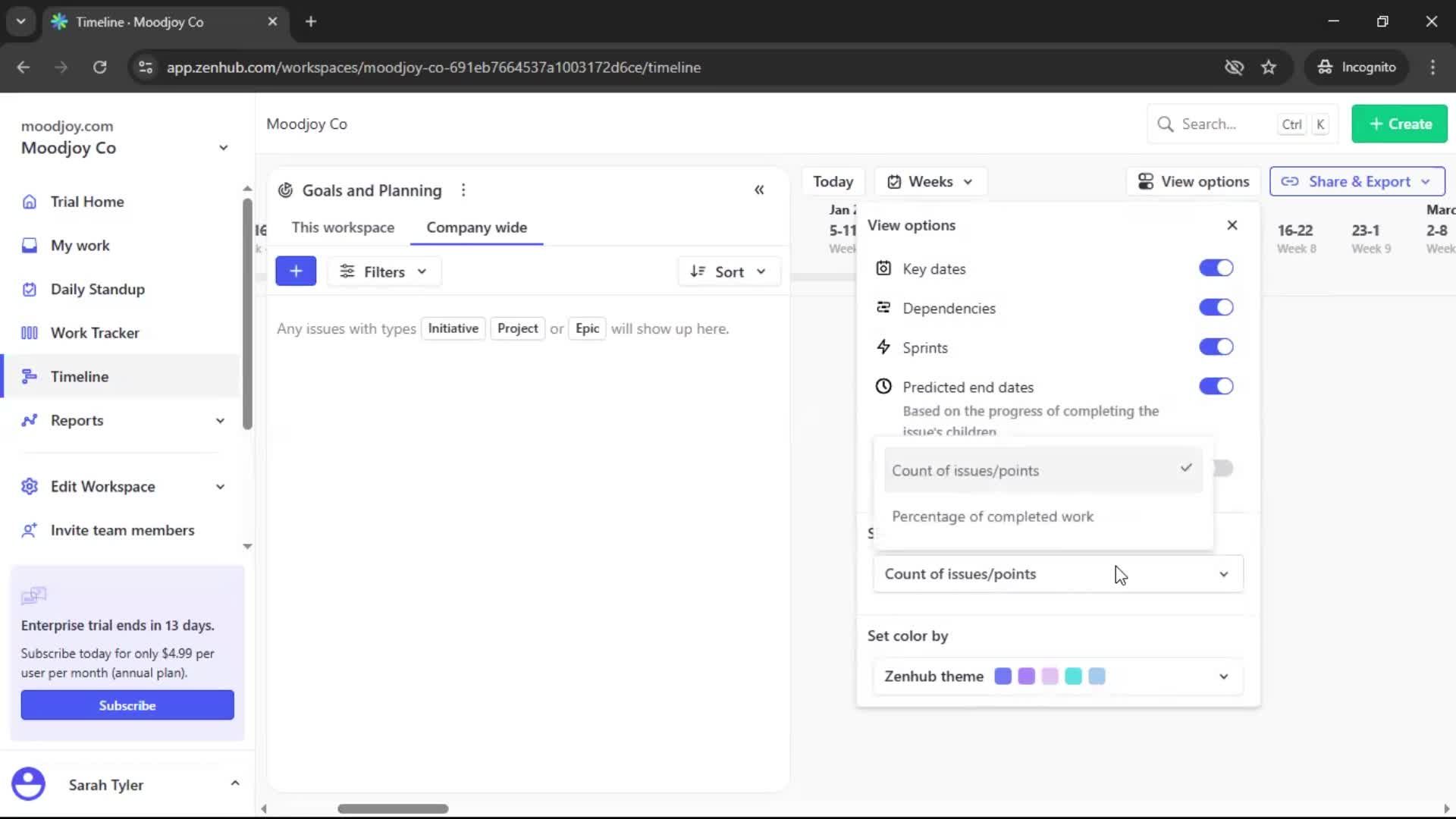Viewport: 1456px width, 819px height.
Task: Open the Goals and Planning kebab menu
Action: pos(463,190)
